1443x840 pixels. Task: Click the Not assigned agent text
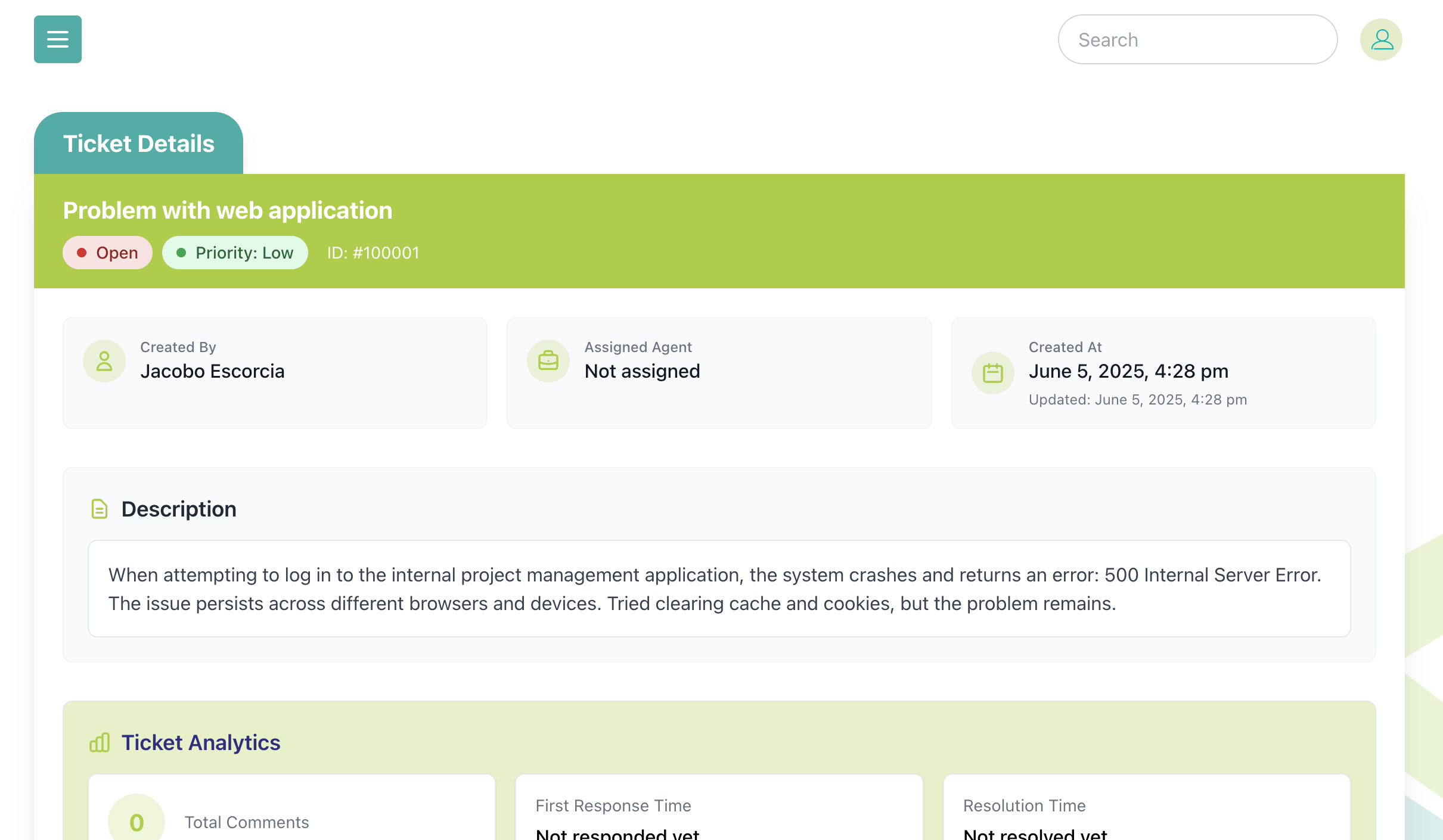[x=642, y=371]
